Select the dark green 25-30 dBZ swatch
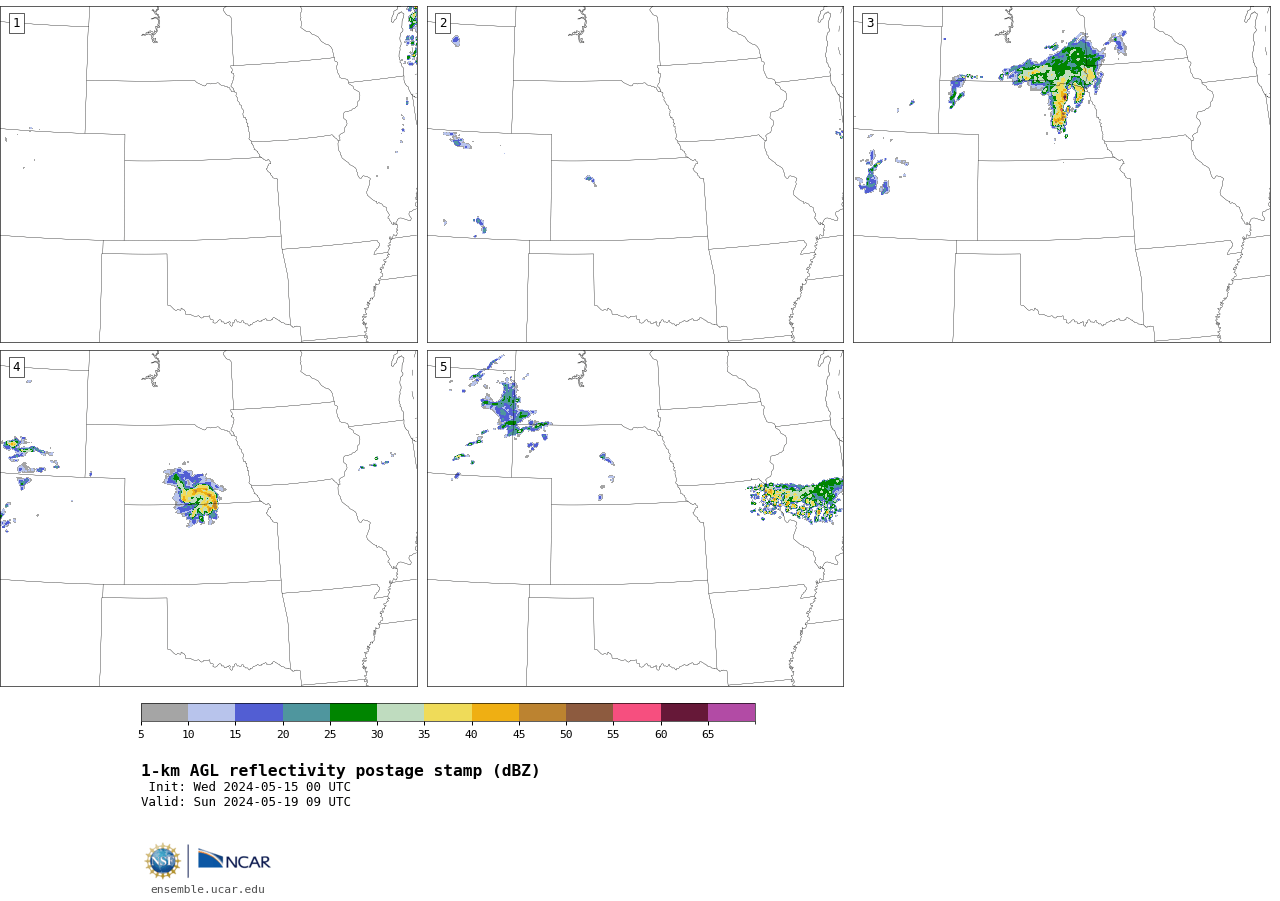This screenshot has width=1280, height=901. coord(353,712)
